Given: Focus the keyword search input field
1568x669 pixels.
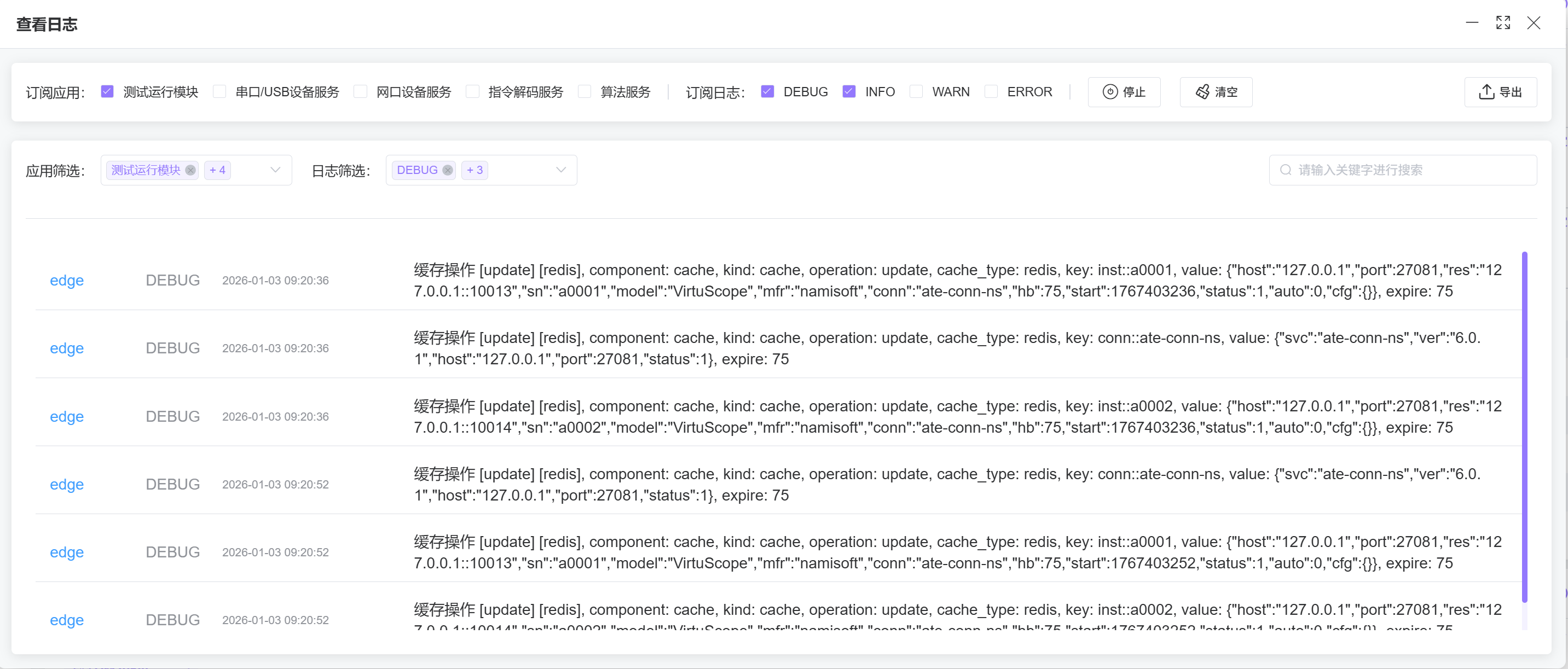Looking at the screenshot, I should (x=1402, y=170).
